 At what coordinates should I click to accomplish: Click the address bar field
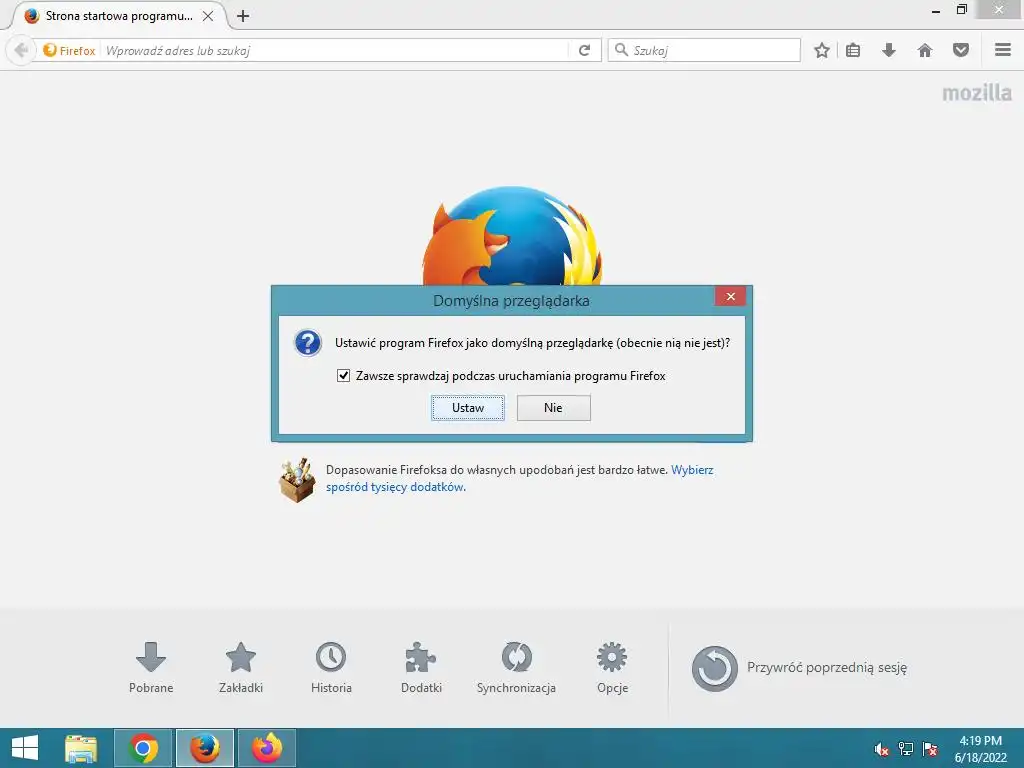[336, 50]
